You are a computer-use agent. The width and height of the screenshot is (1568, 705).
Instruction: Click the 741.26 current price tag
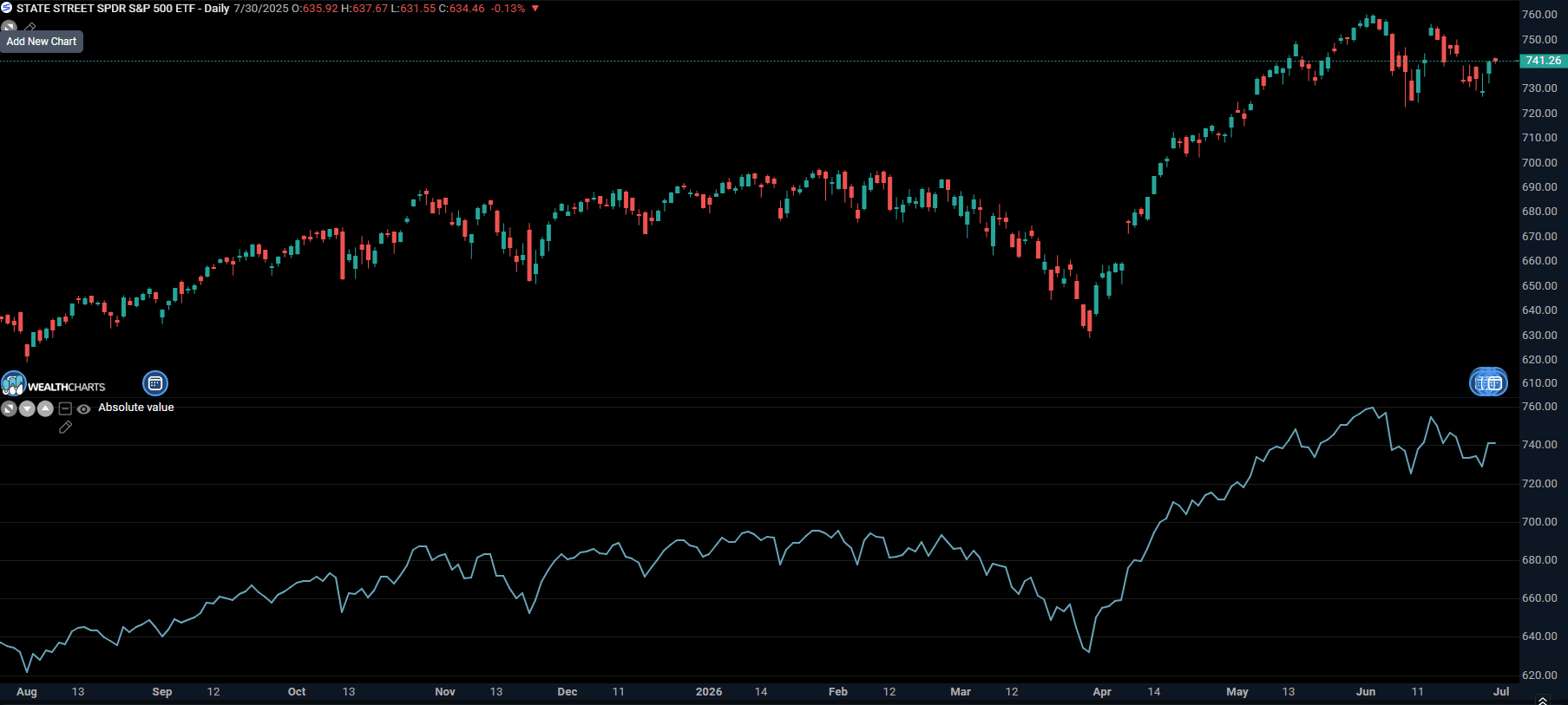1543,61
